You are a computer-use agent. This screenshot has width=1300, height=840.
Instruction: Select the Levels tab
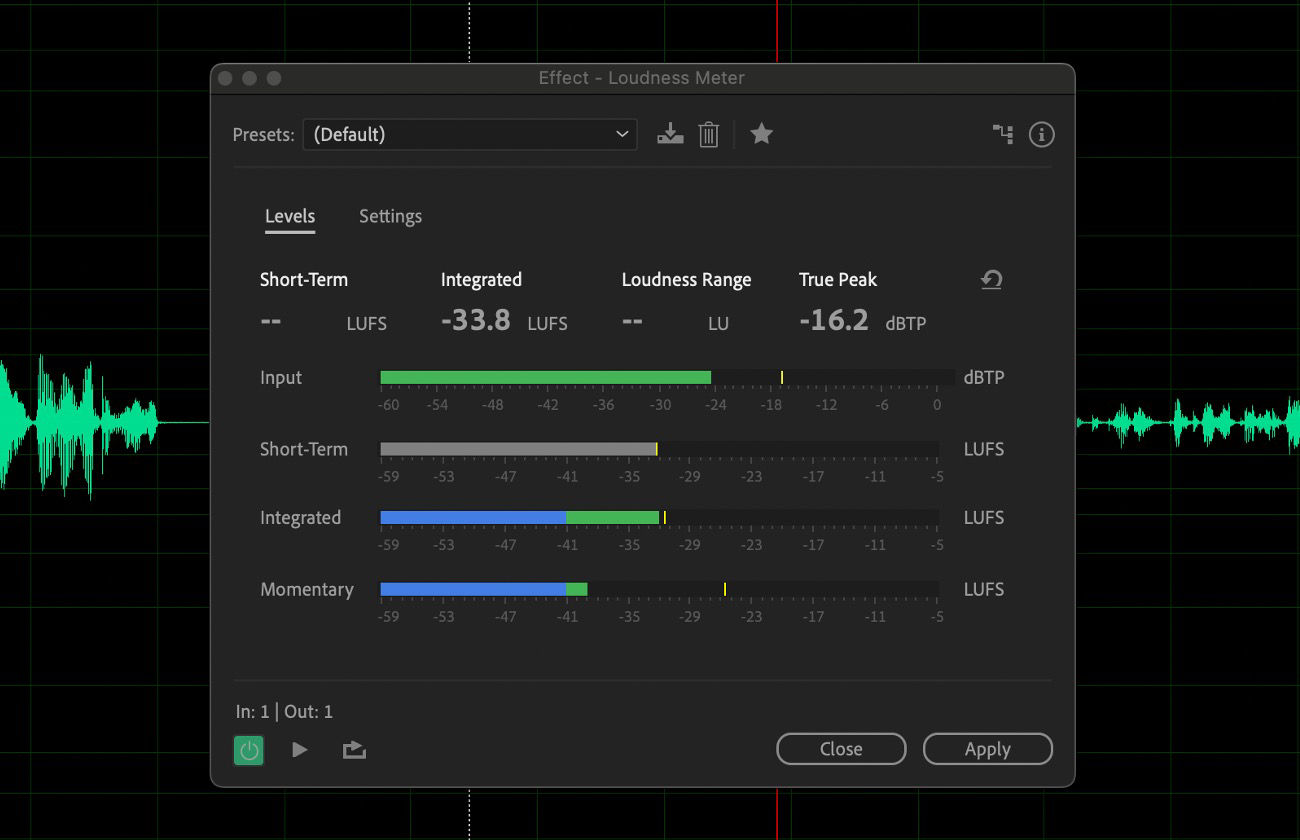[x=290, y=216]
